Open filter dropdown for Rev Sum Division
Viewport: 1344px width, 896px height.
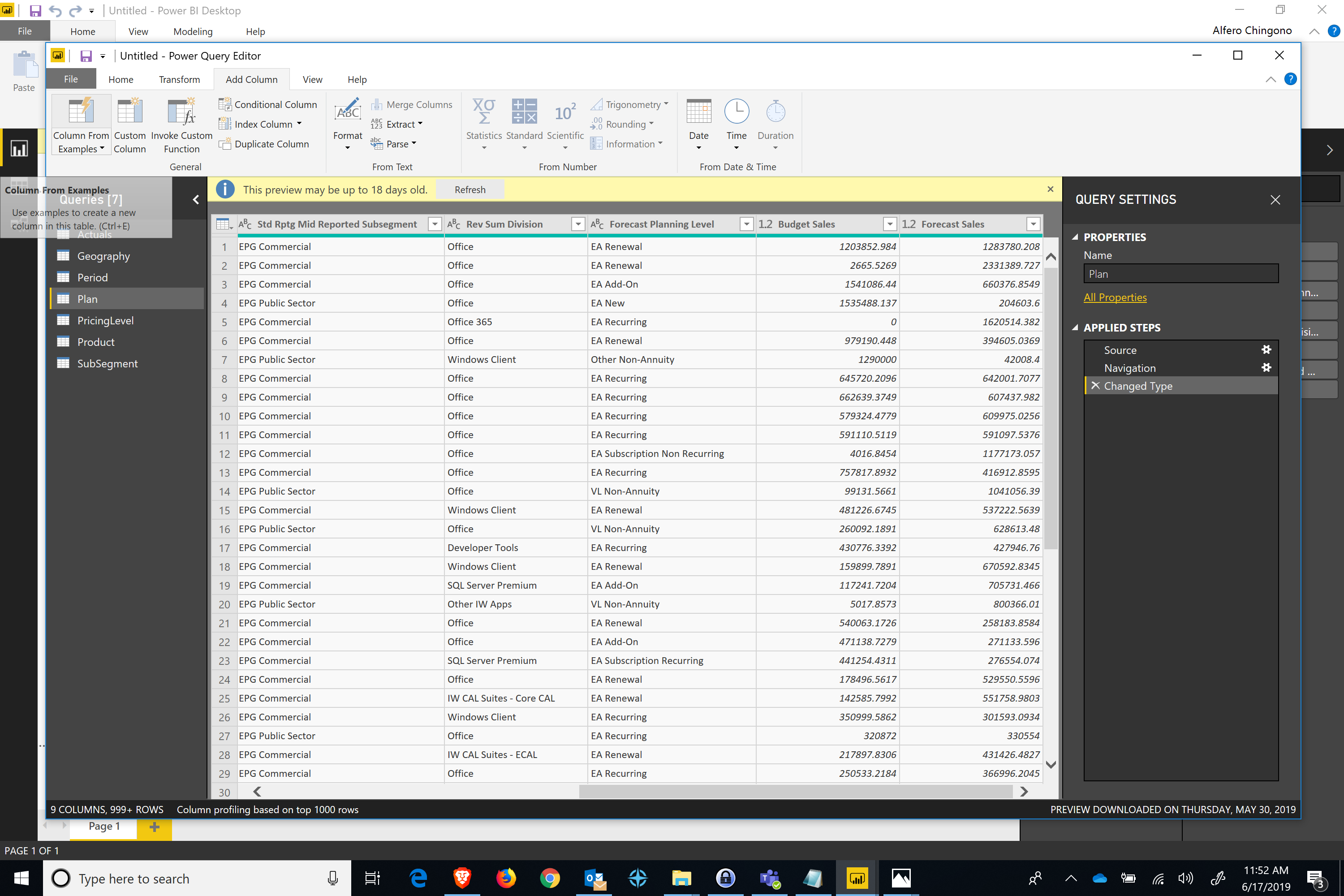tap(578, 224)
